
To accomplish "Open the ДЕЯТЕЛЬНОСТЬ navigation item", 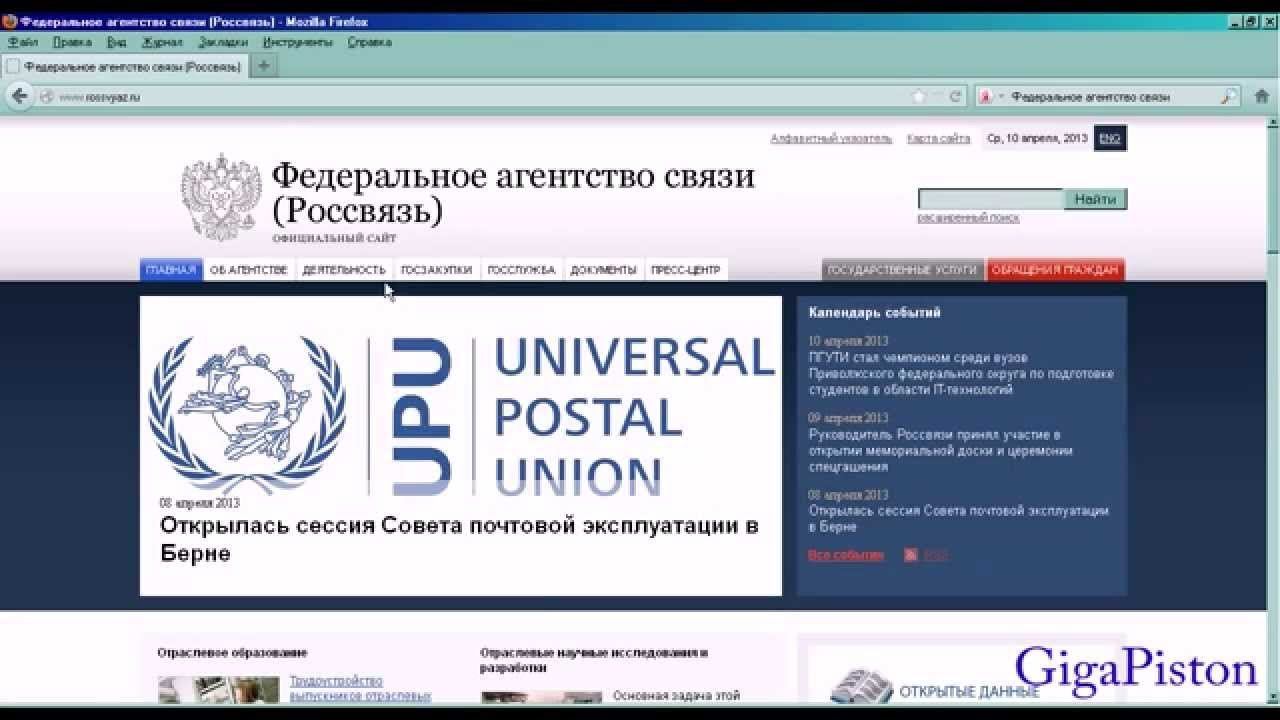I will (x=344, y=270).
